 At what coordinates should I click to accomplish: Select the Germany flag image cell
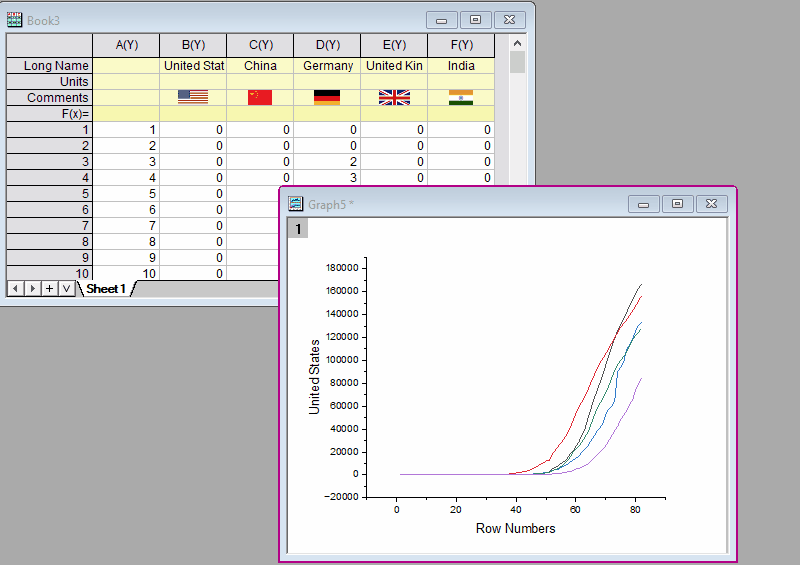(327, 97)
